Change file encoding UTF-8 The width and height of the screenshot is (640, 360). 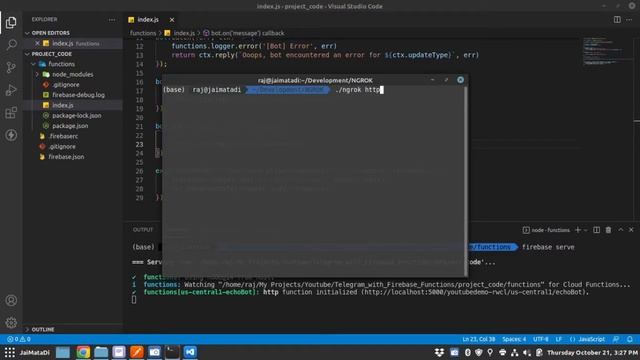(x=541, y=339)
